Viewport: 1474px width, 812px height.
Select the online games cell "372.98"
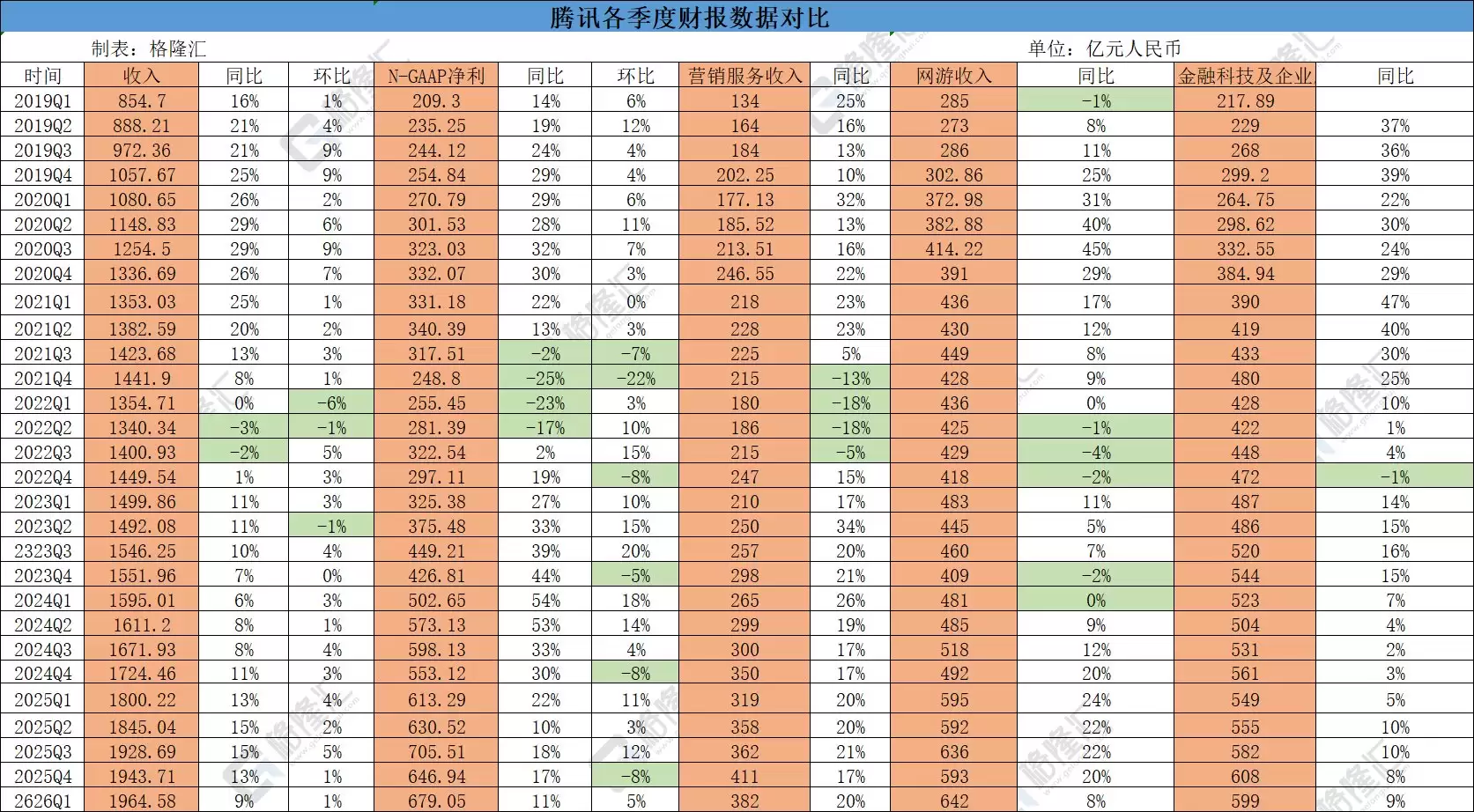[954, 200]
